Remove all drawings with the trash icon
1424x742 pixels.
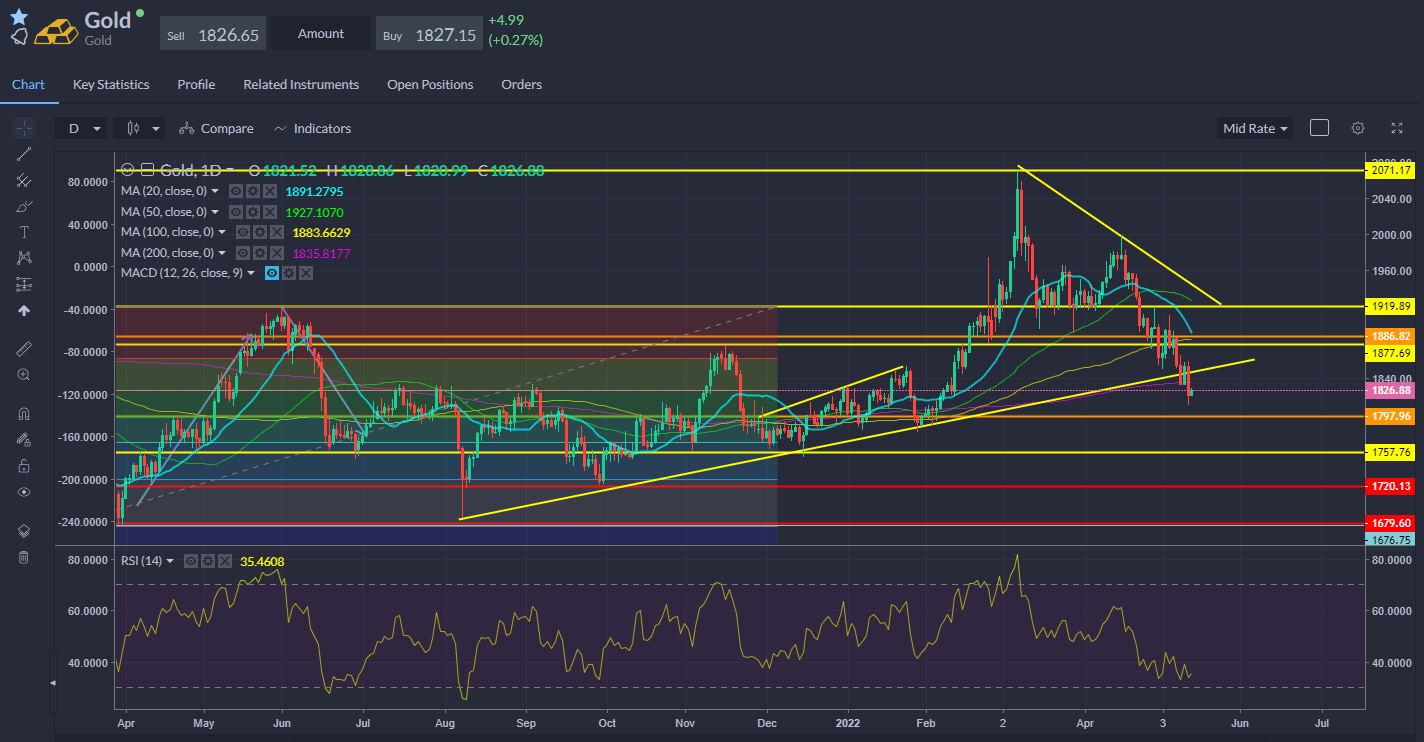click(24, 556)
